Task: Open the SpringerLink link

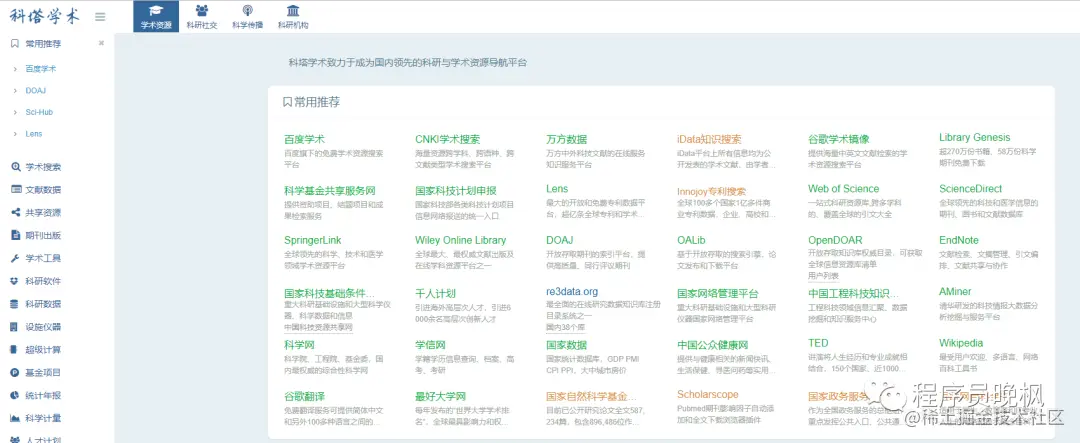Action: click(312, 240)
